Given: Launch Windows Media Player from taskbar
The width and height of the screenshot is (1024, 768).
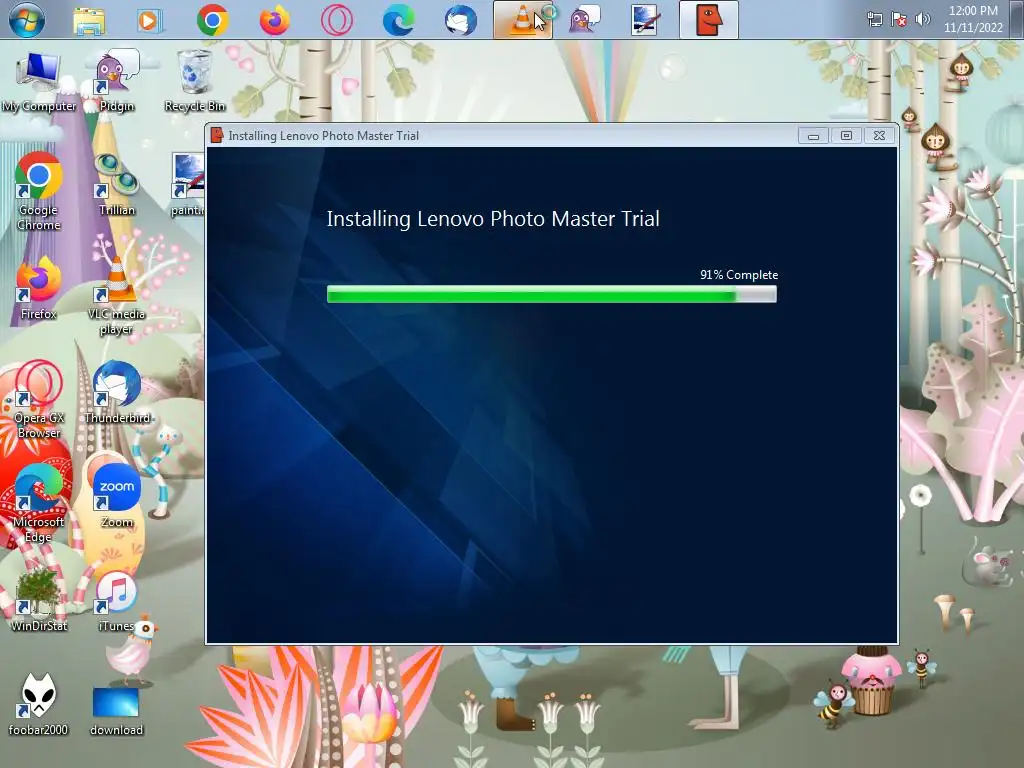Looking at the screenshot, I should pos(150,20).
